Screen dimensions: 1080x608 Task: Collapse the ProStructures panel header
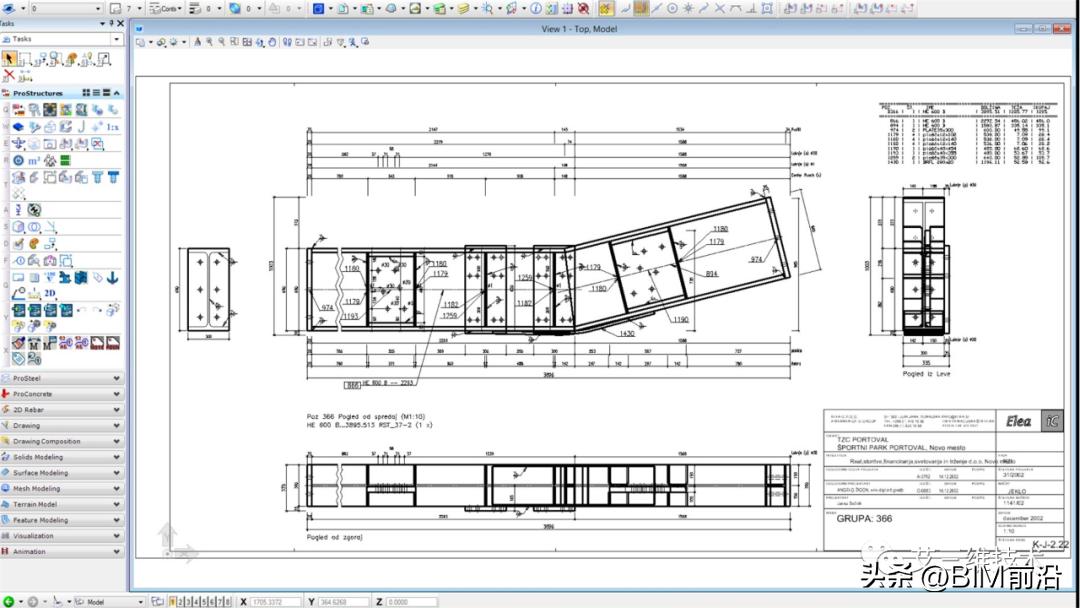point(117,93)
